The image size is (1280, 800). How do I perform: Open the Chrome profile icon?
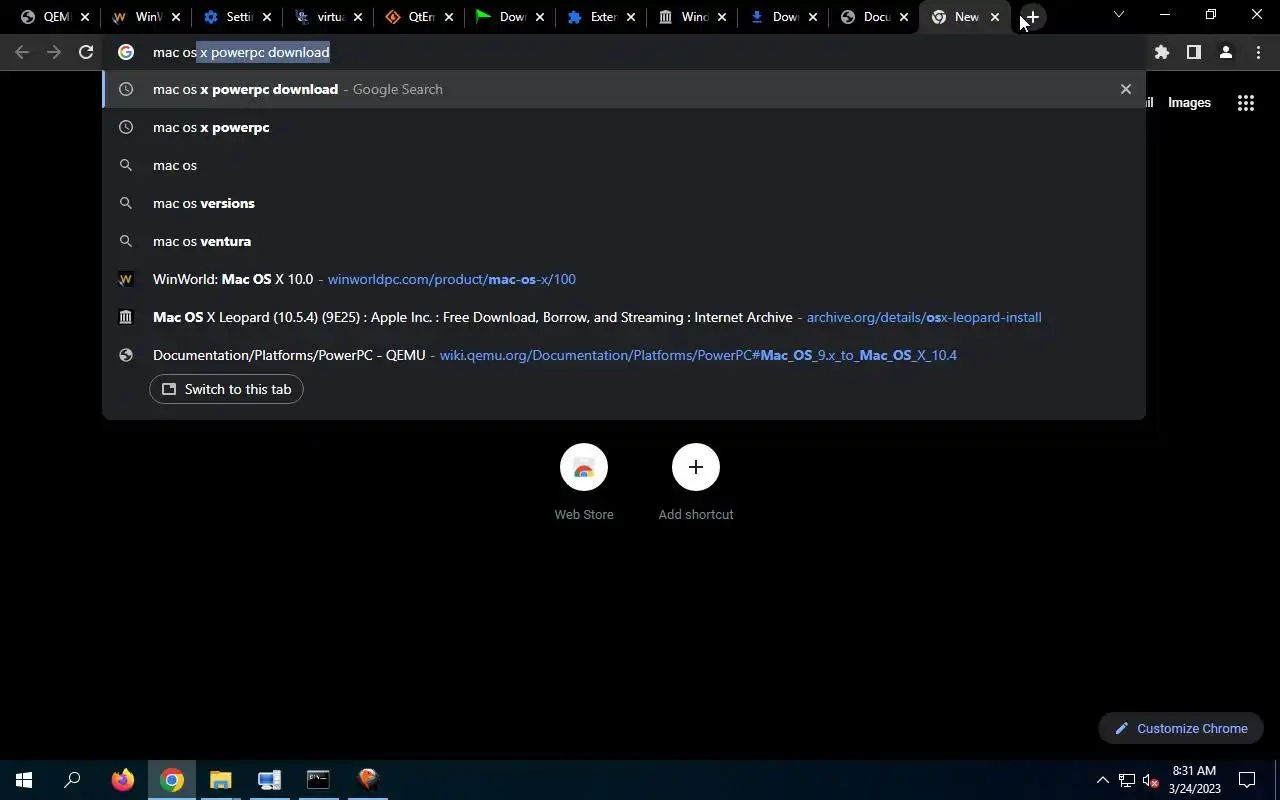point(1225,52)
